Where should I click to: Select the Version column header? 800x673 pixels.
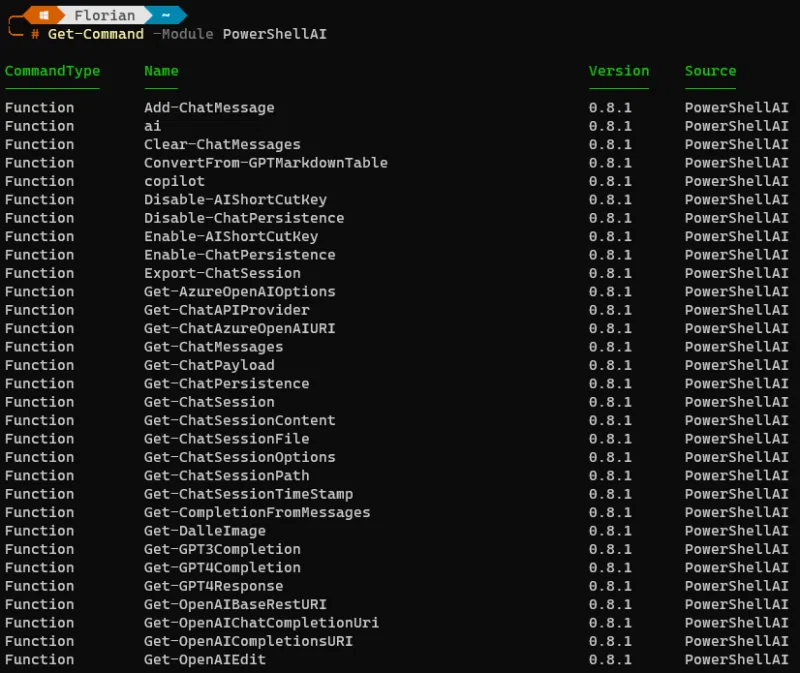coord(619,71)
